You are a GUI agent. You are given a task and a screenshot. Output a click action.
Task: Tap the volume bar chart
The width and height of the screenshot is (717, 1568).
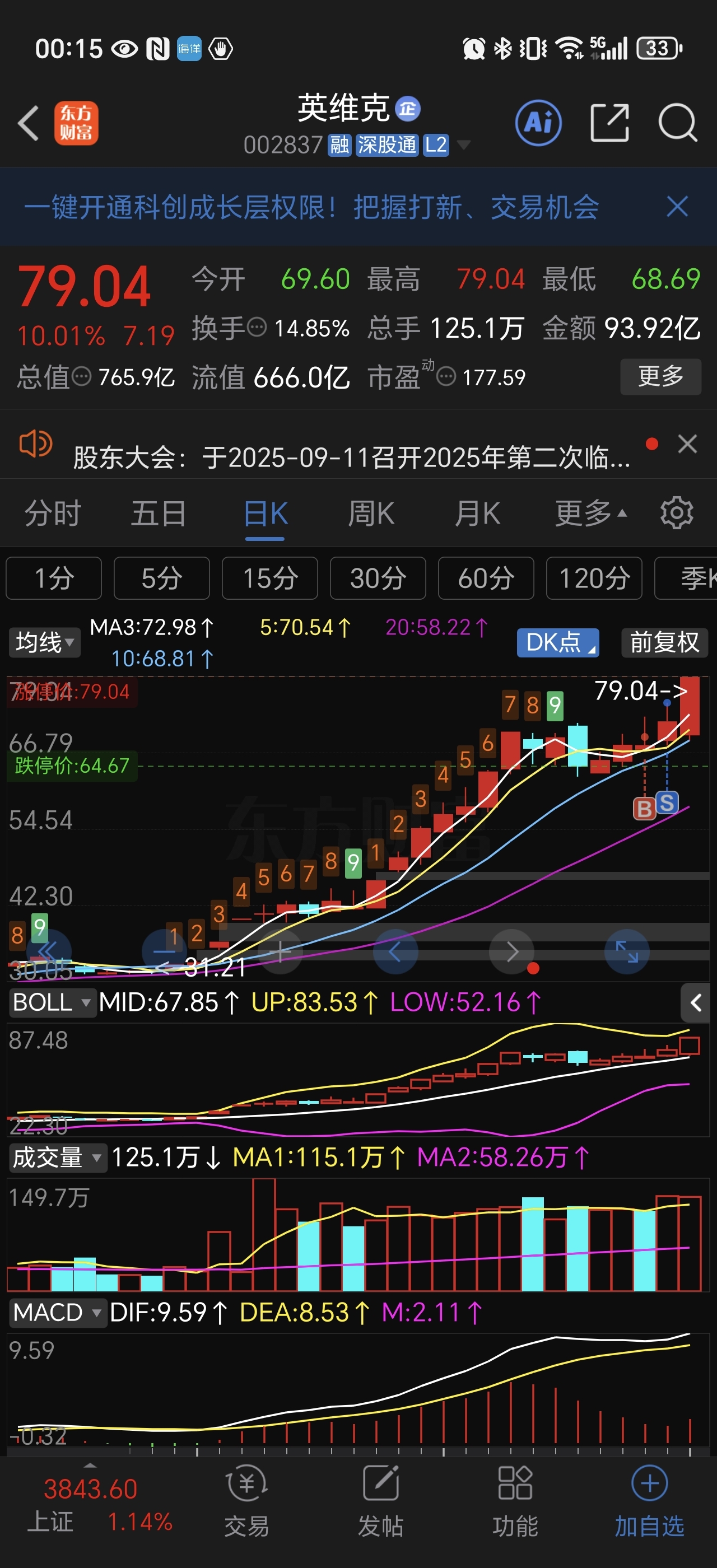tap(358, 1235)
